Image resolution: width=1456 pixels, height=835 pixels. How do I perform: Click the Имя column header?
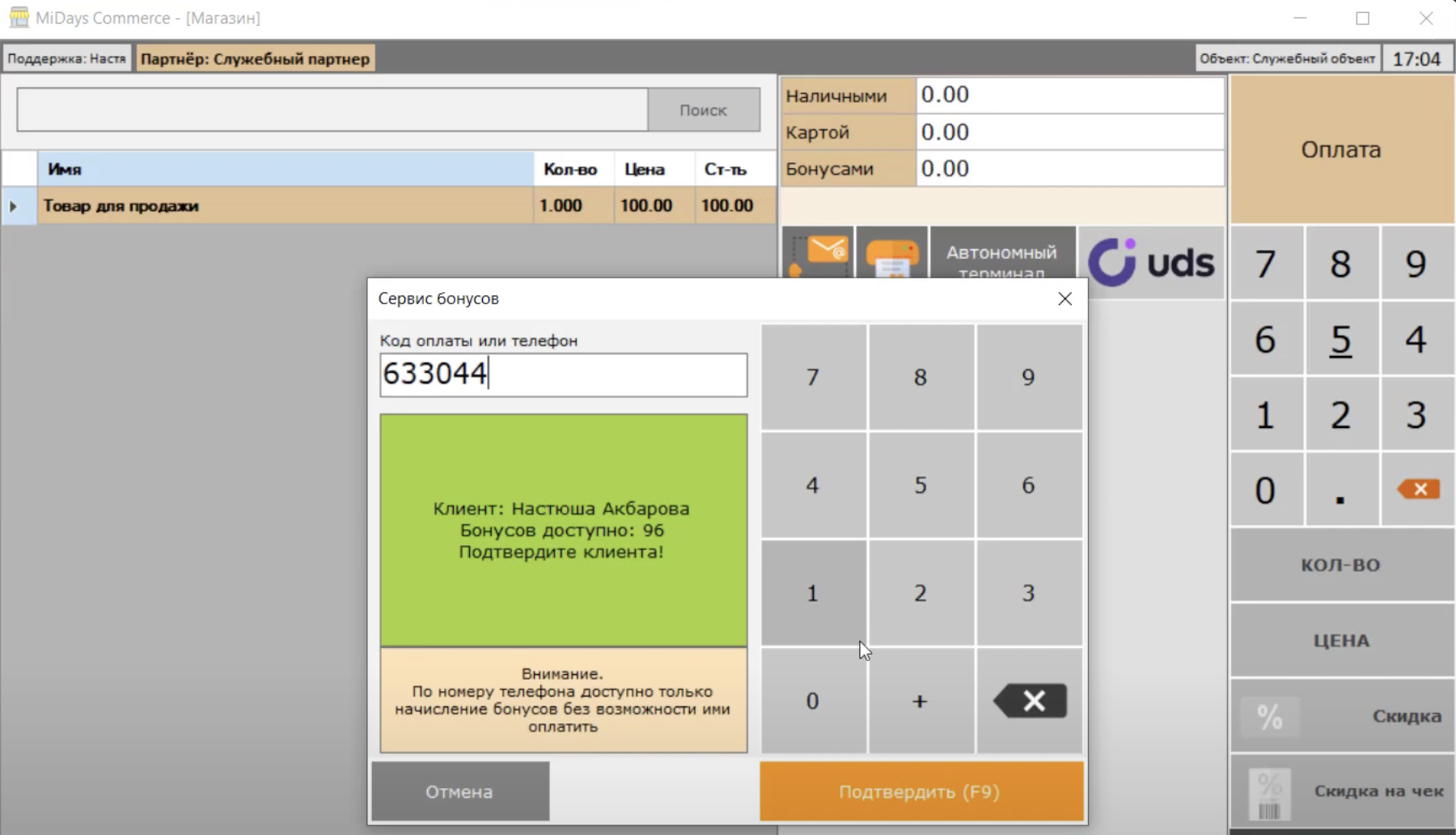pyautogui.click(x=286, y=169)
